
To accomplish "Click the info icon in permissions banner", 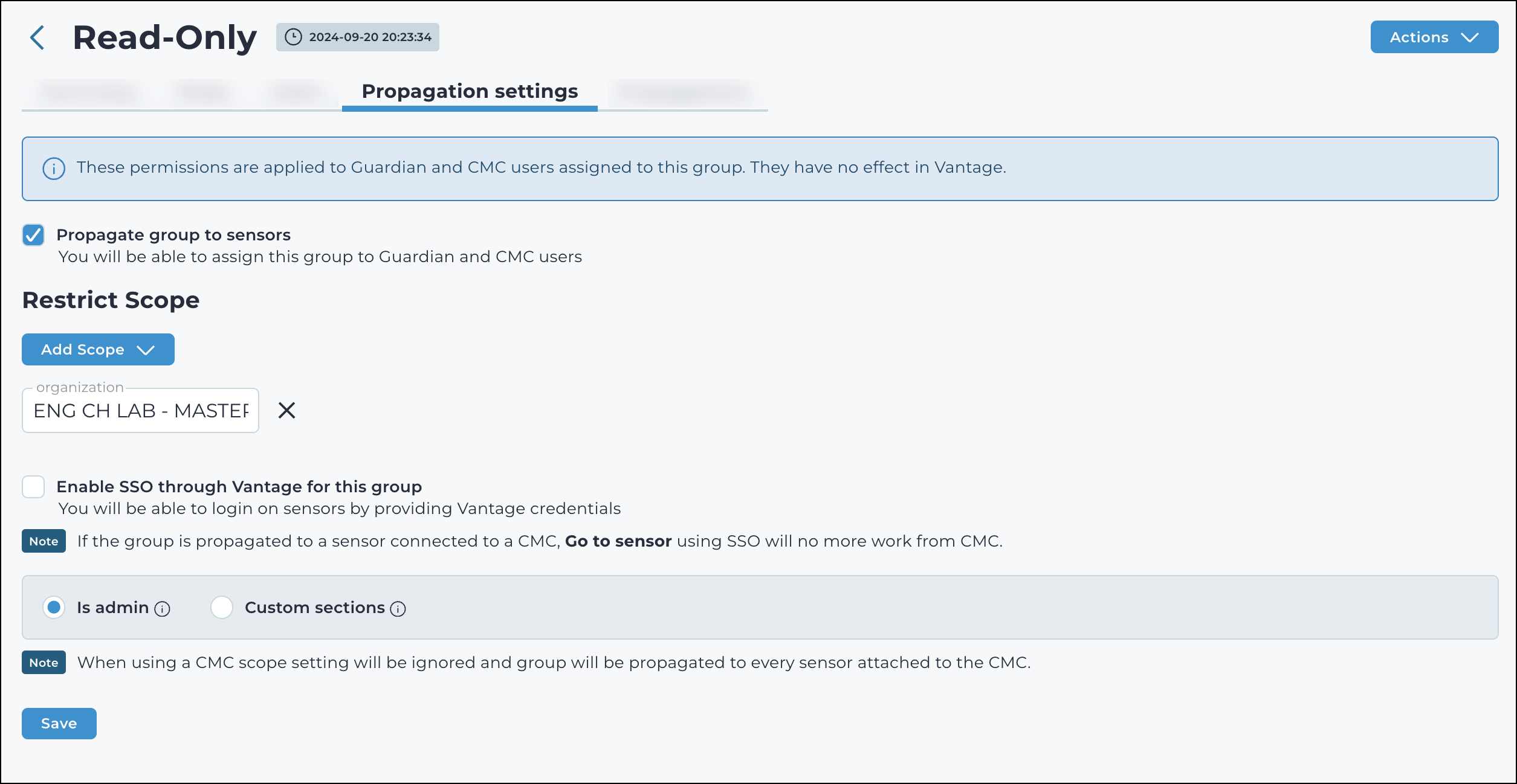I will tap(54, 169).
